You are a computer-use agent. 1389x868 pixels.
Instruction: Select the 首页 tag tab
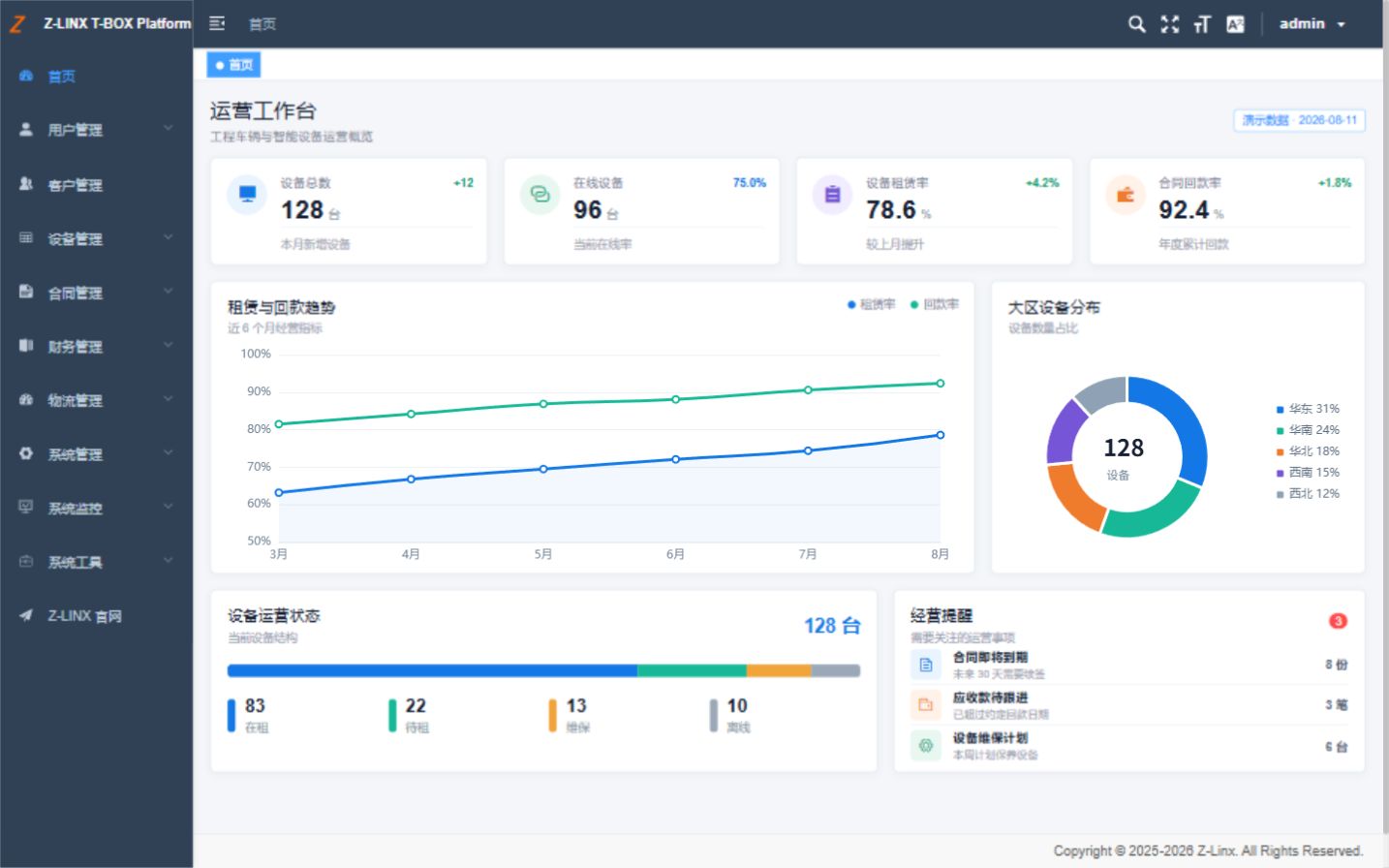[x=233, y=65]
